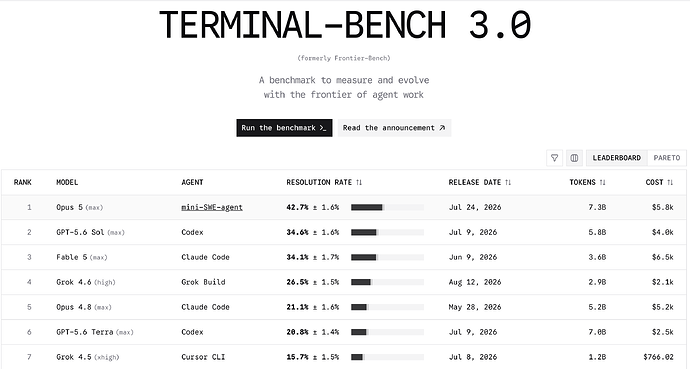Viewport: 690px width, 369px height.
Task: Open Read the announcement link
Action: point(394,128)
